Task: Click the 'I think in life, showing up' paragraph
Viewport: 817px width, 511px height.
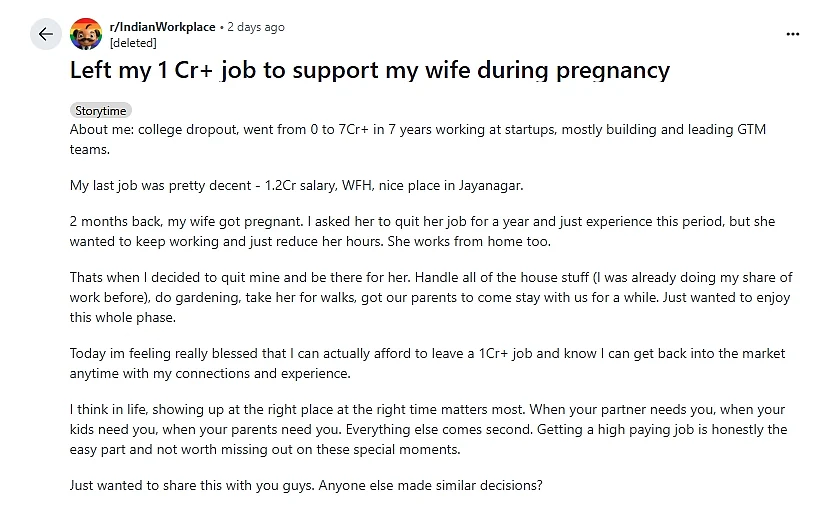Action: (428, 429)
